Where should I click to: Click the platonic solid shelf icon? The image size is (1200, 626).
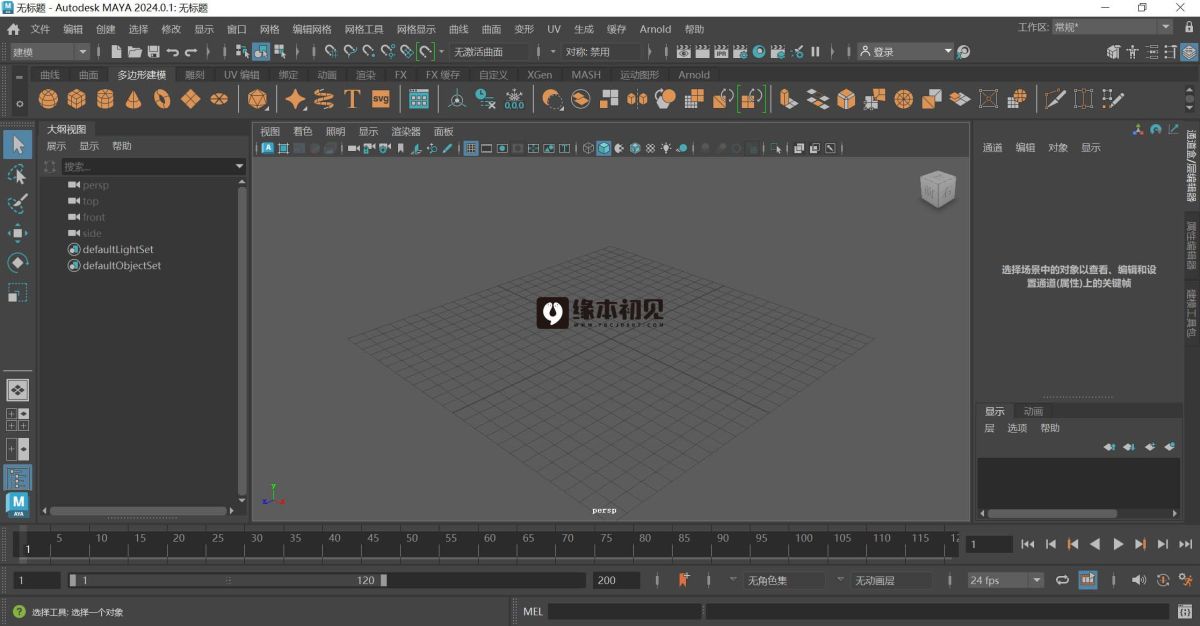(257, 99)
